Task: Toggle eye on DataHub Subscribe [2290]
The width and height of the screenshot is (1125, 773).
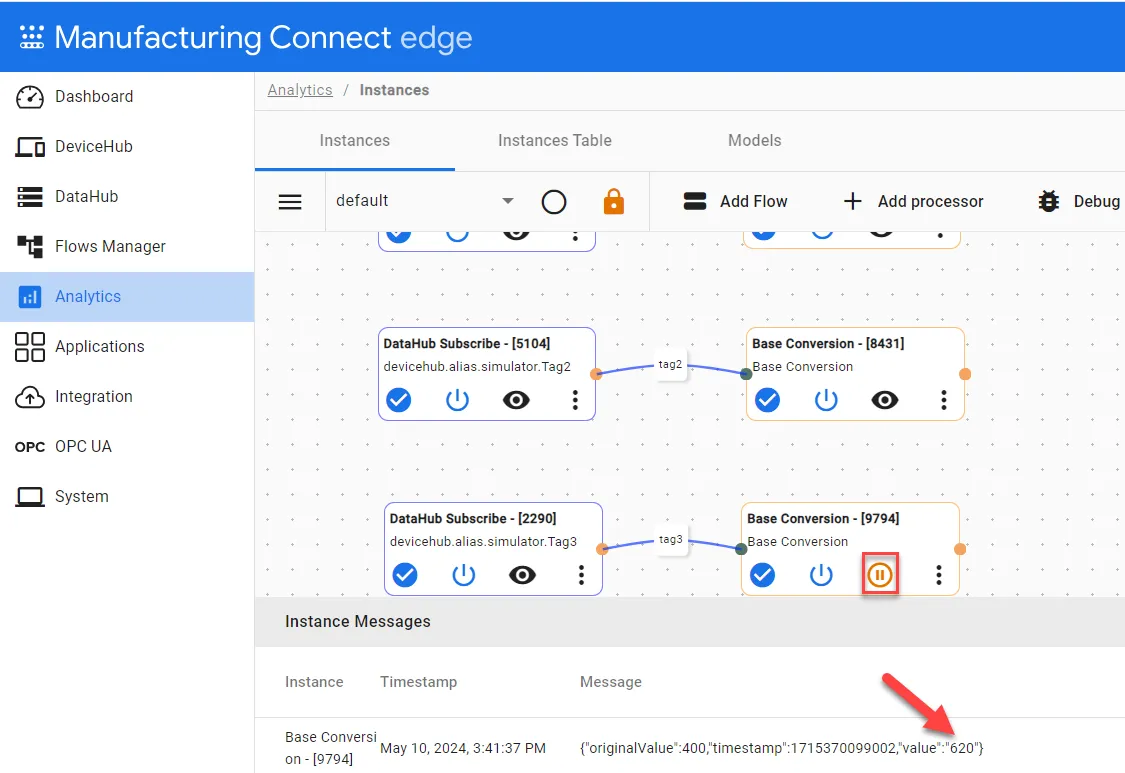Action: pyautogui.click(x=522, y=575)
